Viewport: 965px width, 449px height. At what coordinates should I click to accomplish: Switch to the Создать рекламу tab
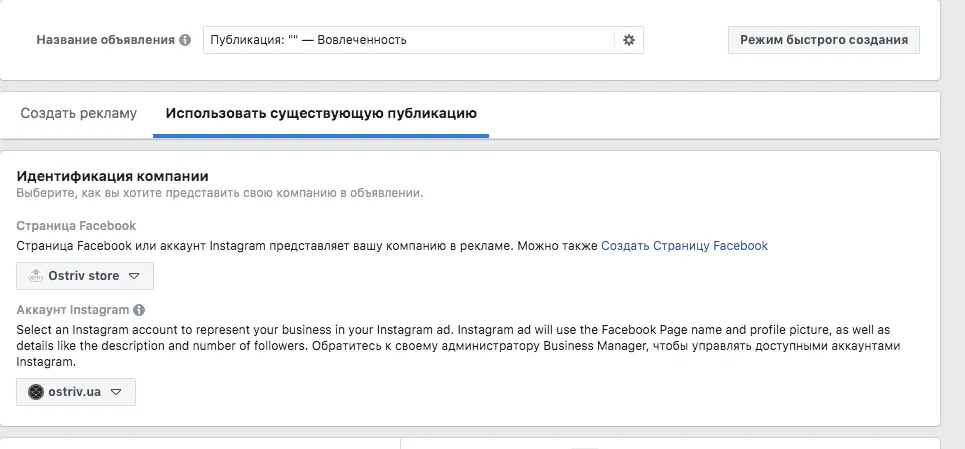pos(79,114)
